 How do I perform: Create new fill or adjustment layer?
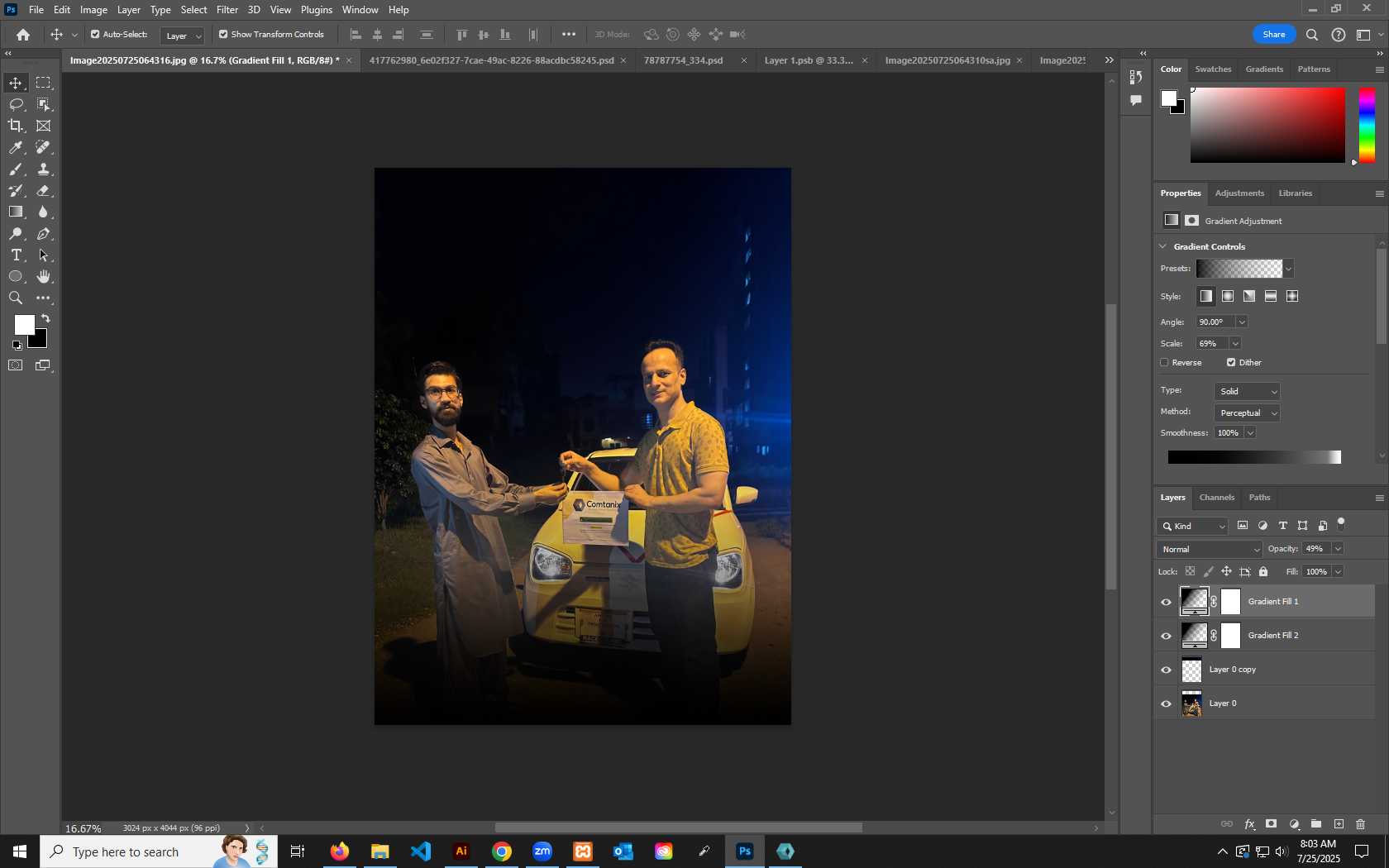pyautogui.click(x=1294, y=824)
